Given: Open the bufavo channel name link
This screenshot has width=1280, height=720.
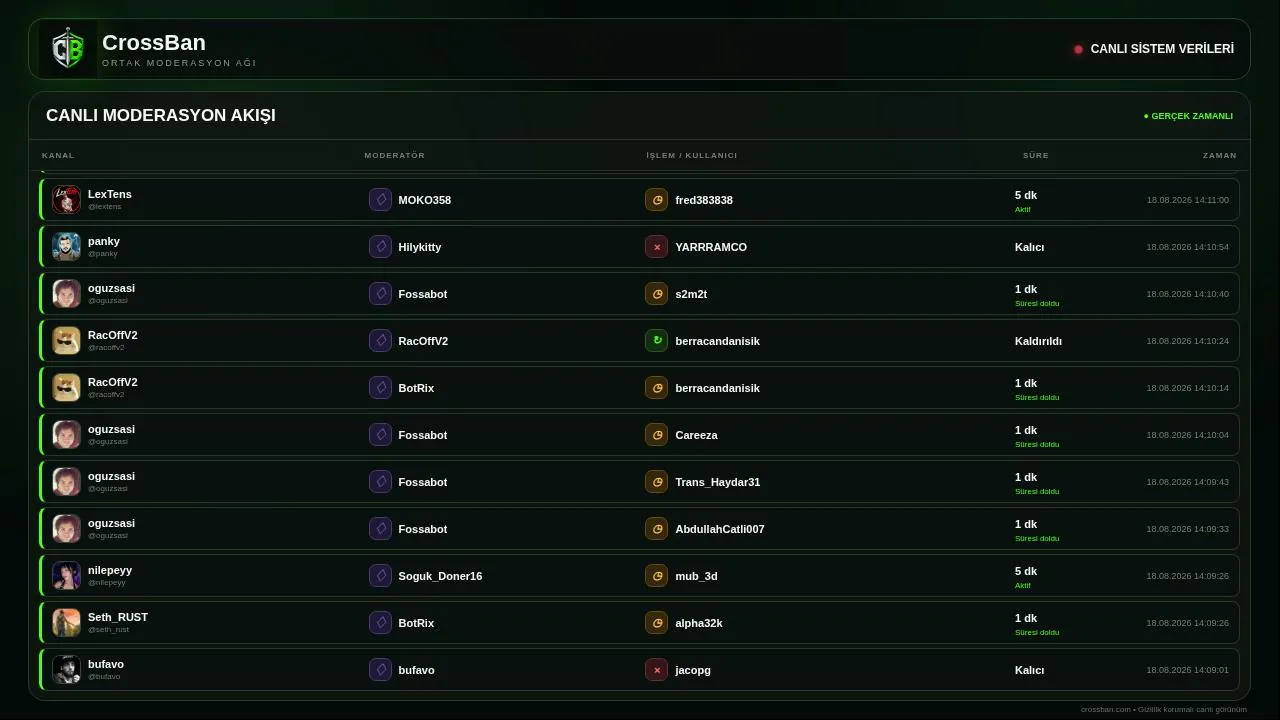Looking at the screenshot, I should [x=106, y=664].
